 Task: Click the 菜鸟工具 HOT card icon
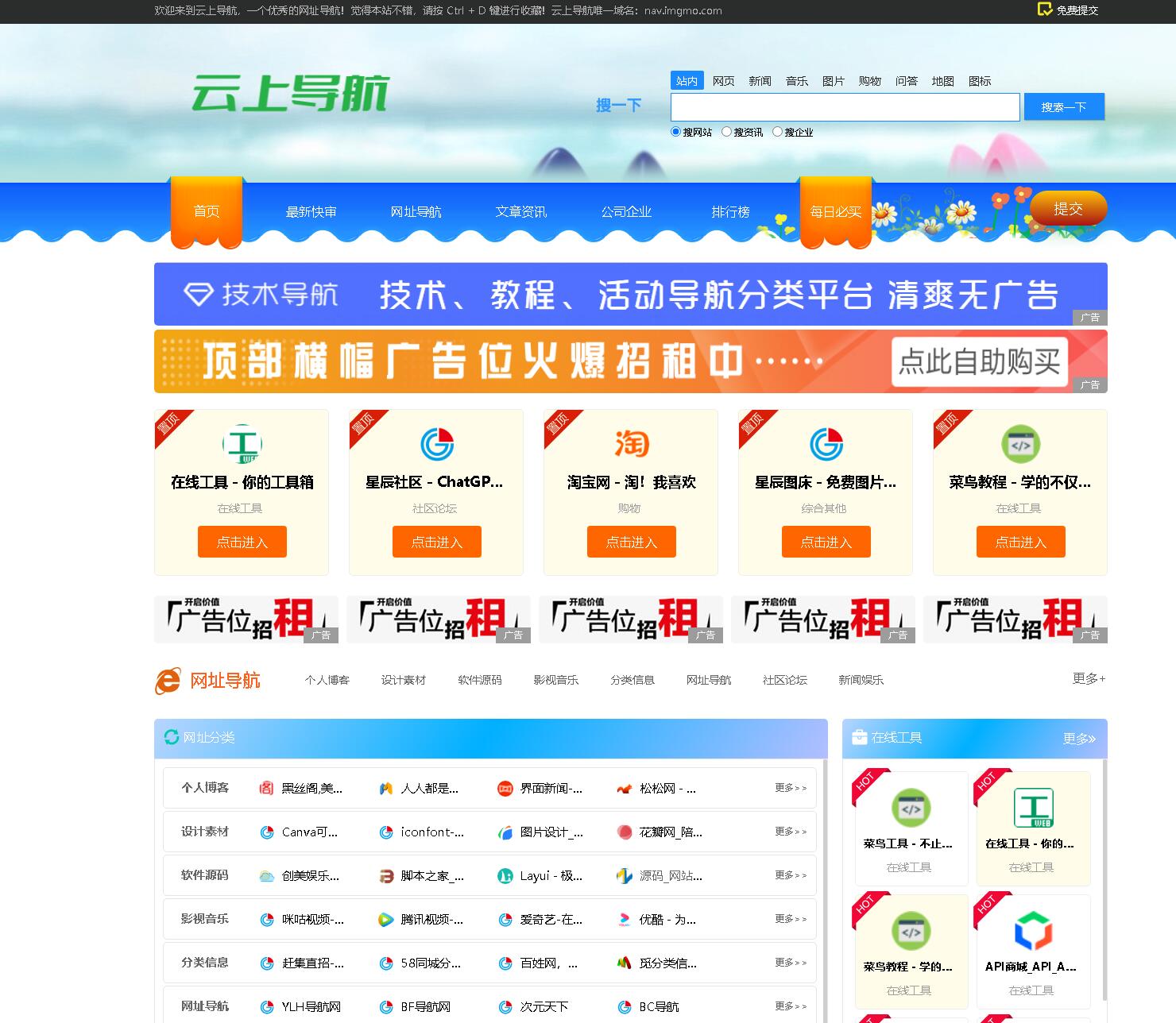point(911,809)
